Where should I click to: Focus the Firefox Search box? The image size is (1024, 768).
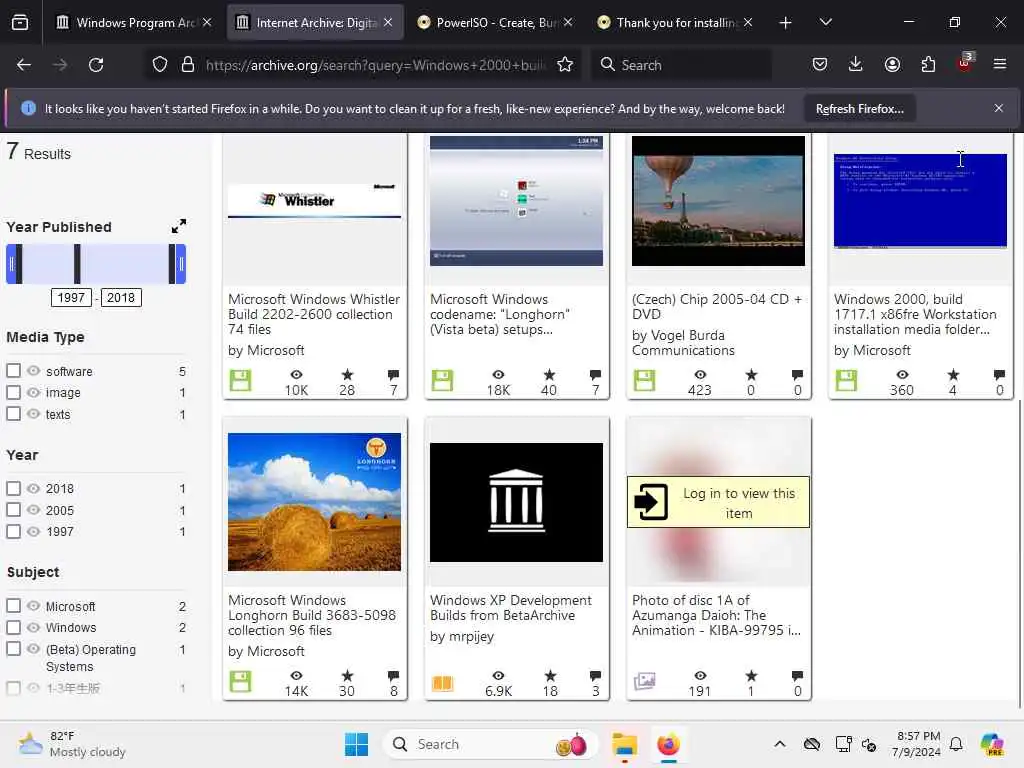[x=681, y=65]
